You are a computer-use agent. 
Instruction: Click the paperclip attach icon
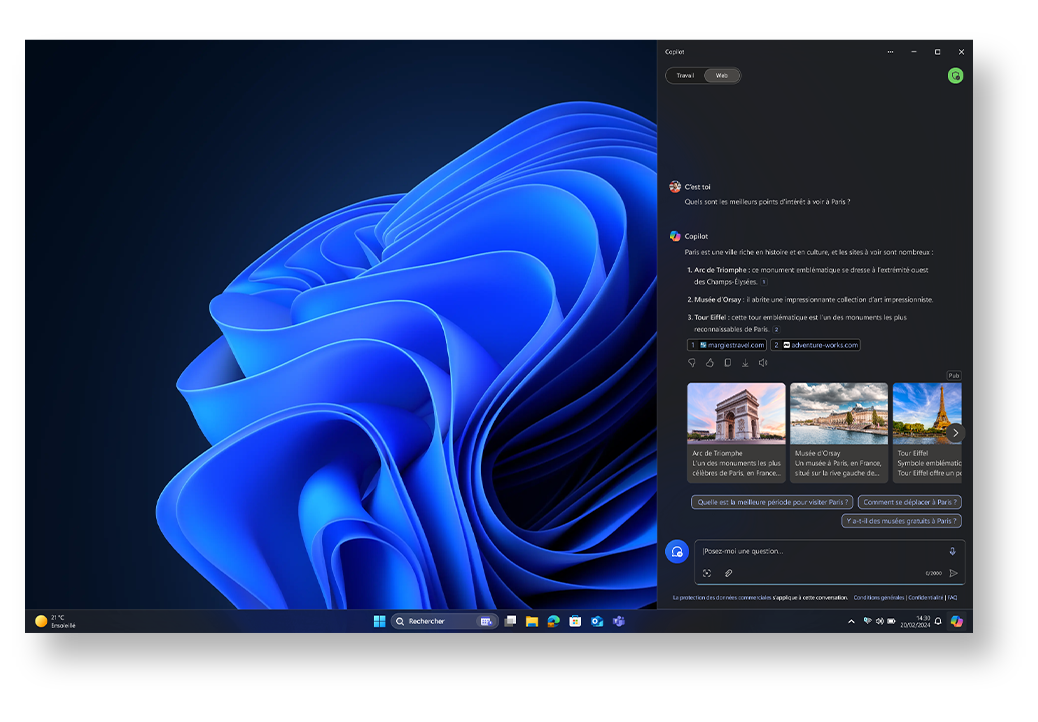click(728, 573)
